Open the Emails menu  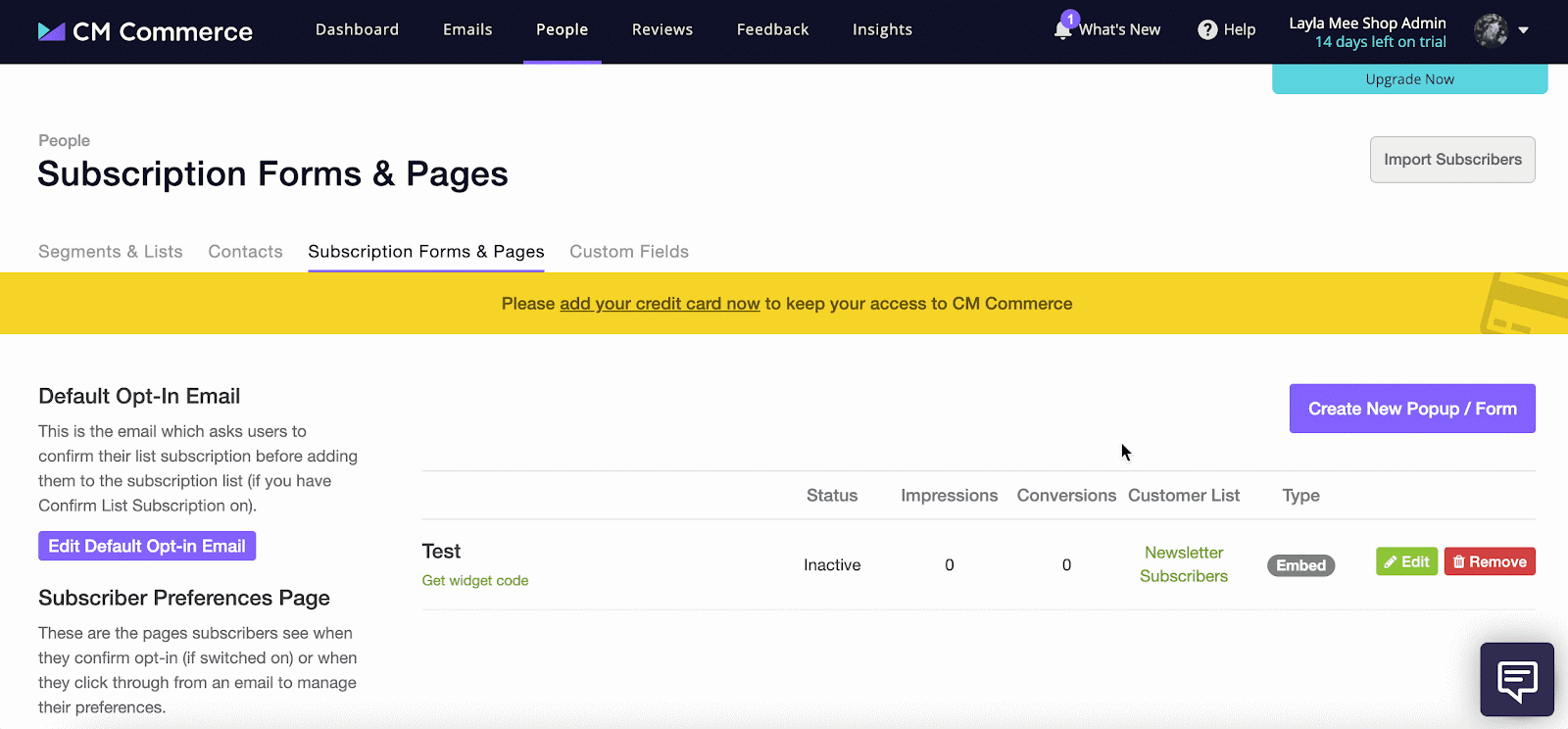pyautogui.click(x=467, y=29)
